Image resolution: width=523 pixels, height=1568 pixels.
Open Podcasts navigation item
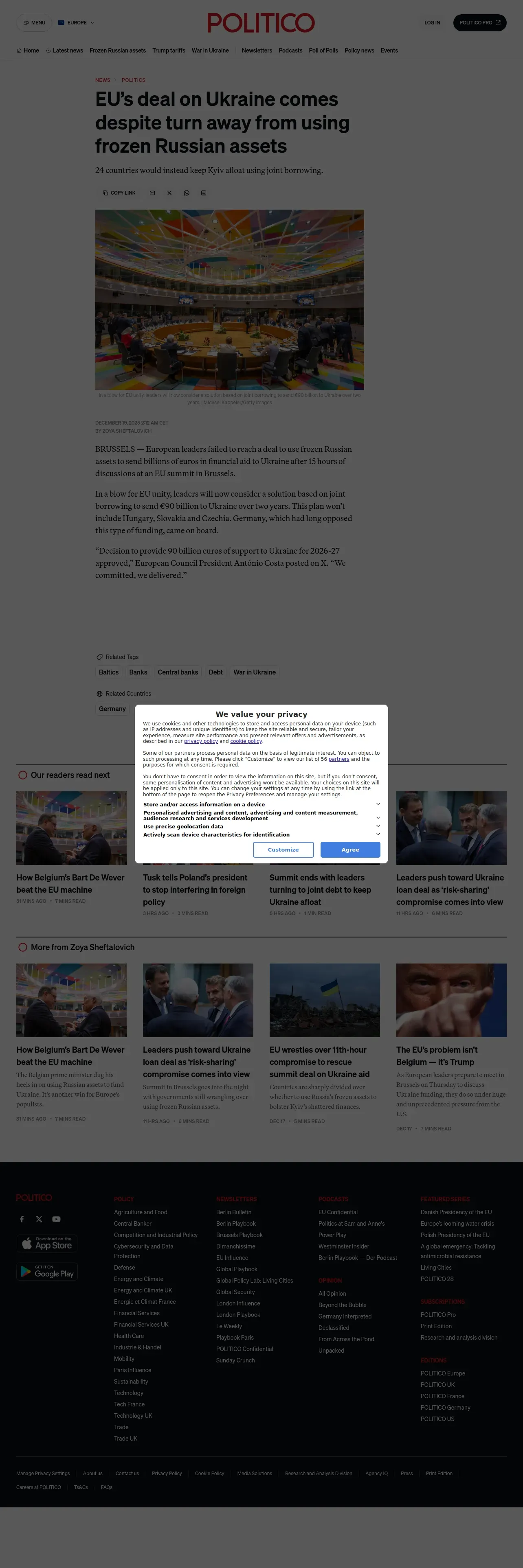[x=290, y=50]
